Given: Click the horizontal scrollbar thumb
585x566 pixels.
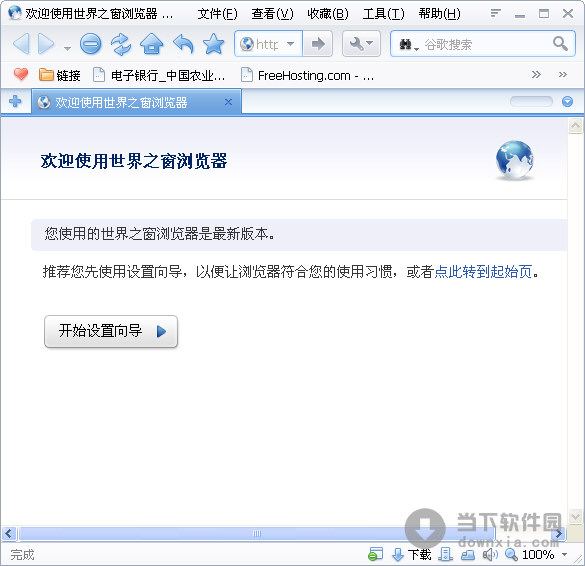Looking at the screenshot, I should [x=257, y=533].
